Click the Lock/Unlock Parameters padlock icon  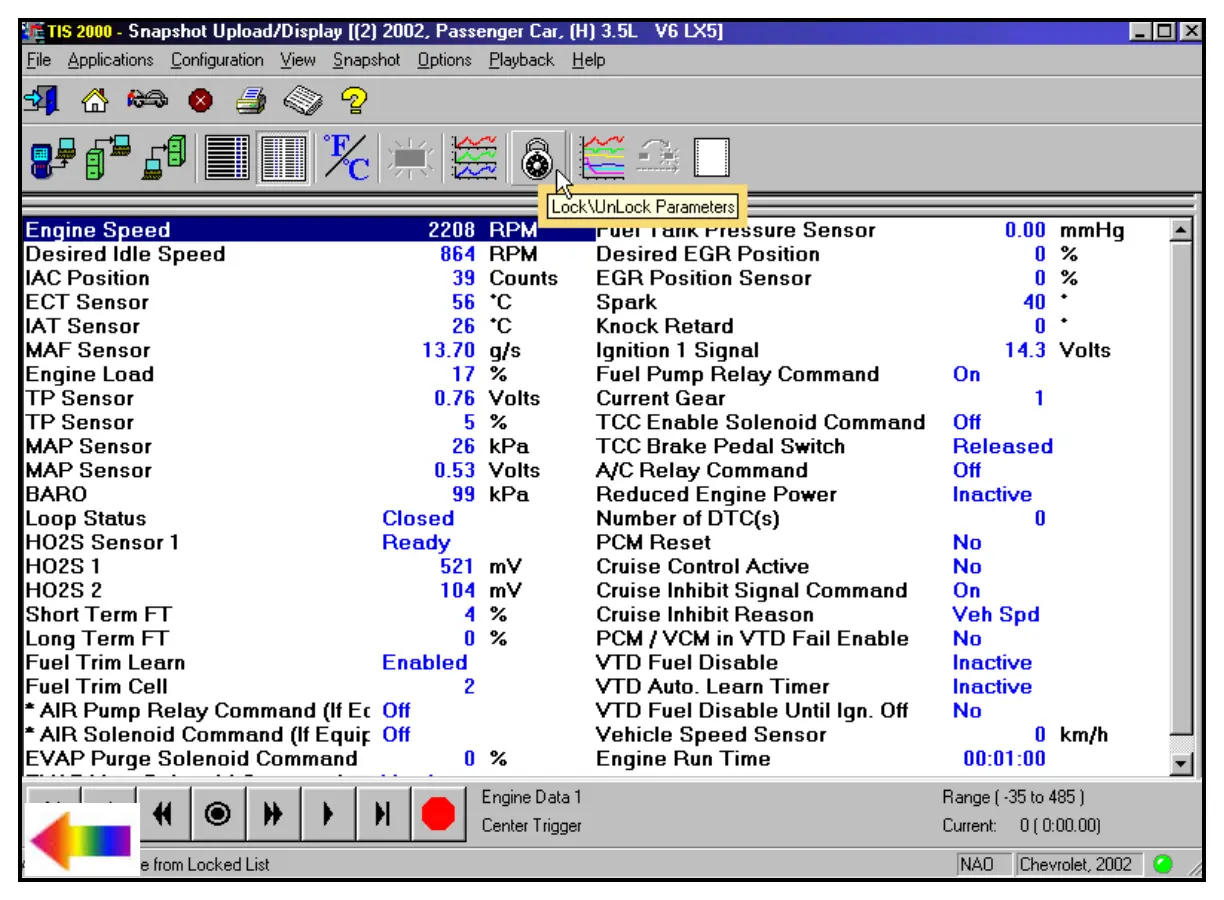click(537, 158)
